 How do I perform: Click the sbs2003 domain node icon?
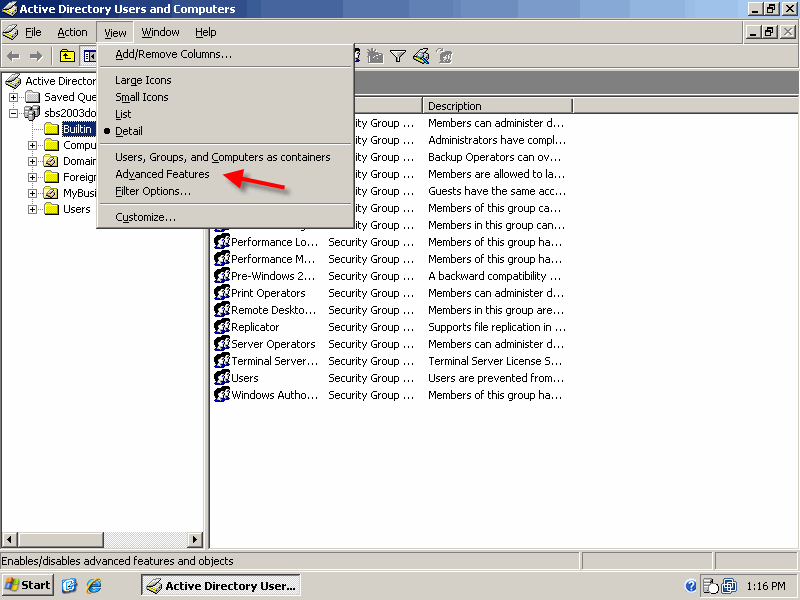coord(32,113)
